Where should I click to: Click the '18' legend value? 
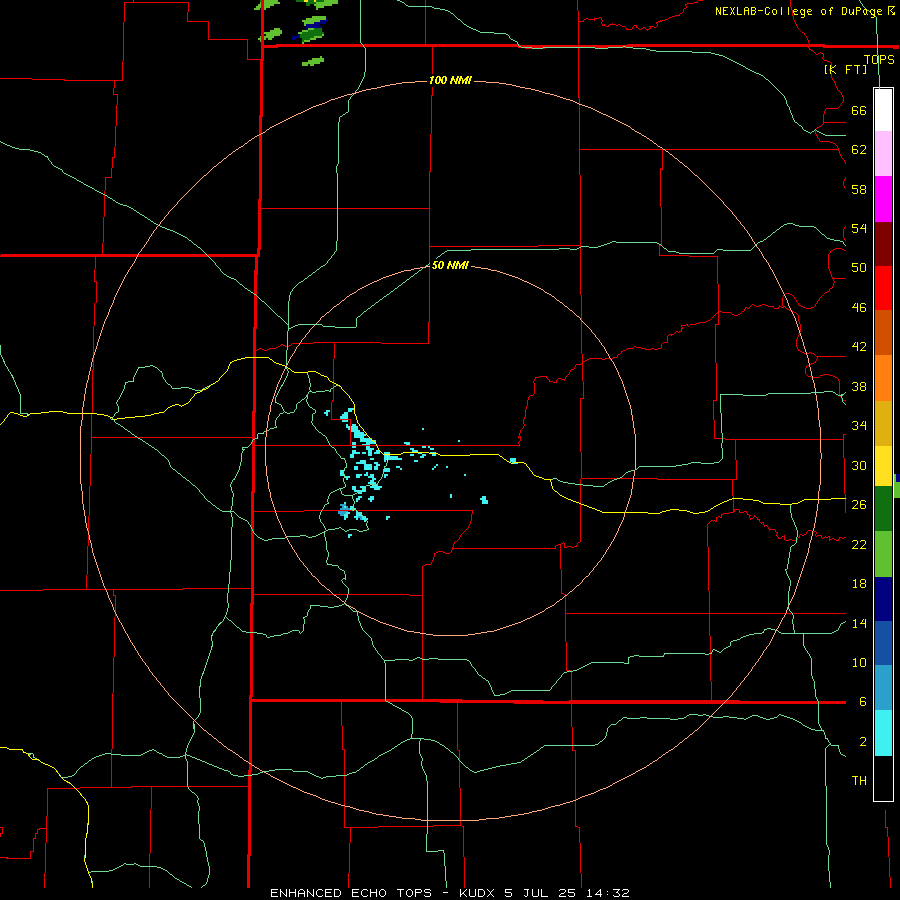coord(859,583)
